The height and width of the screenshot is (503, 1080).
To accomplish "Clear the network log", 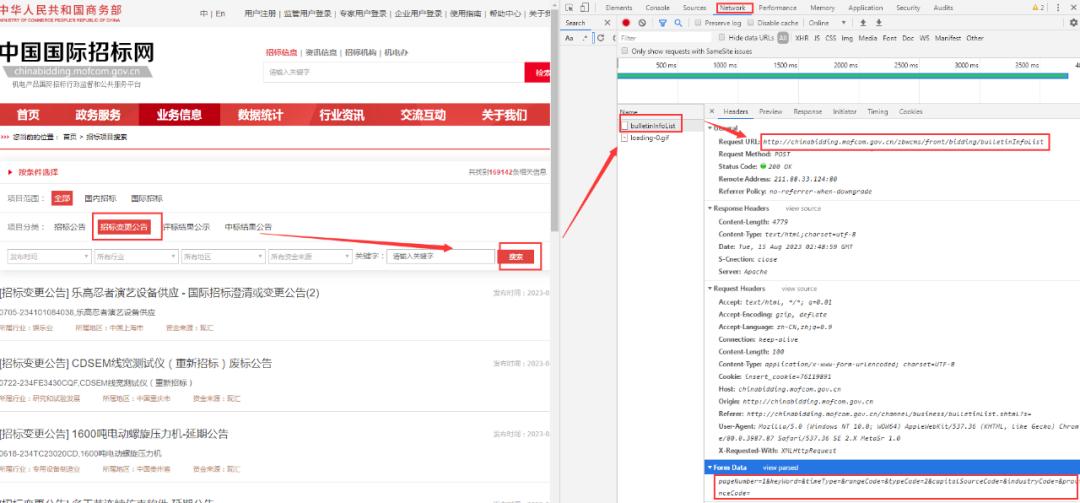I will [642, 23].
